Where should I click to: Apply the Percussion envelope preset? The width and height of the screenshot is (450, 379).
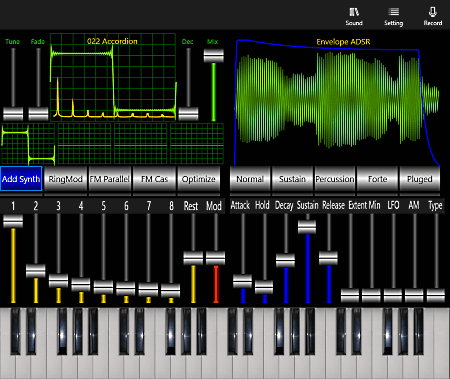(x=335, y=179)
